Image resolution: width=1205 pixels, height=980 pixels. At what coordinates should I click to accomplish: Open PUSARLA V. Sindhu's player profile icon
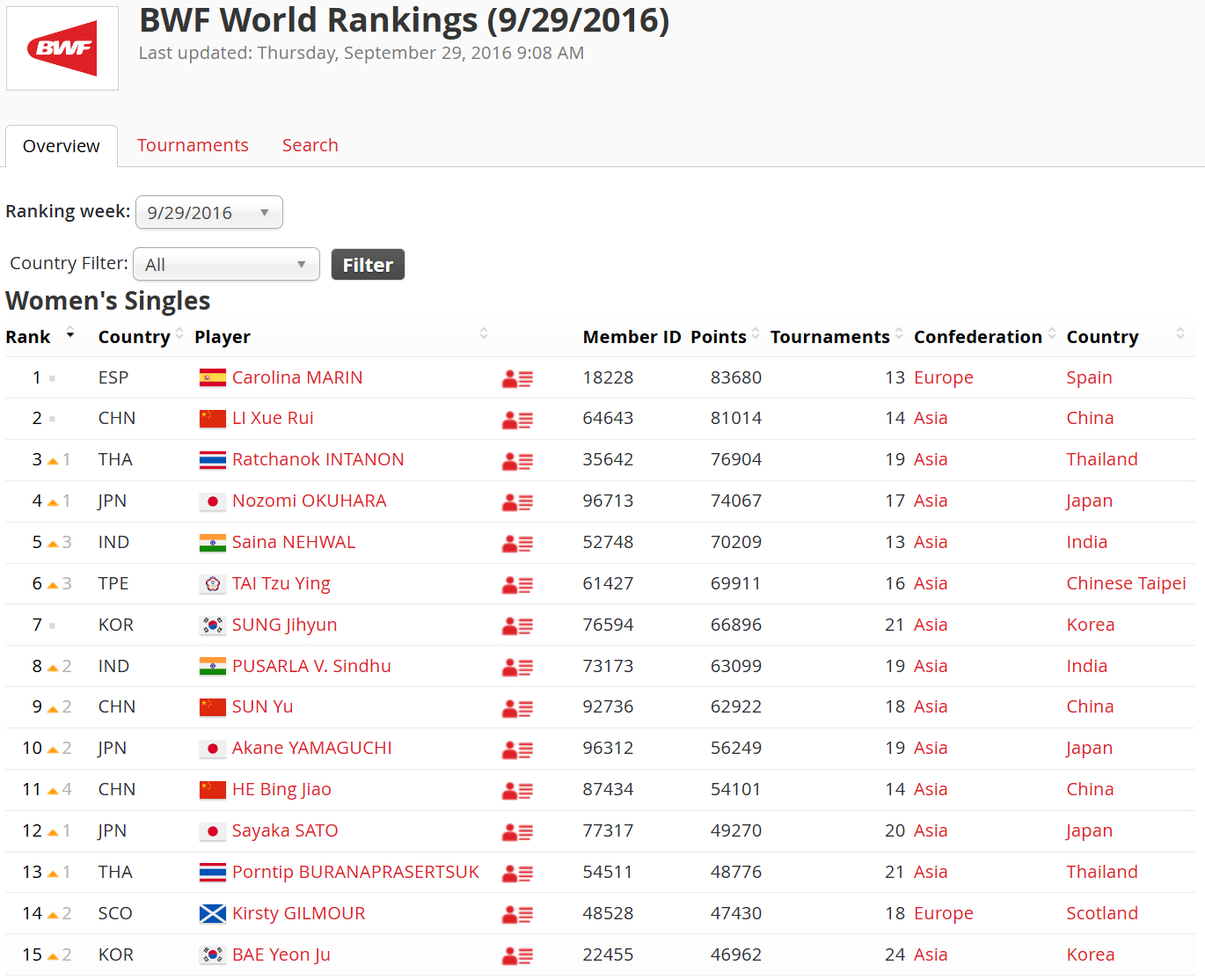coord(517,668)
